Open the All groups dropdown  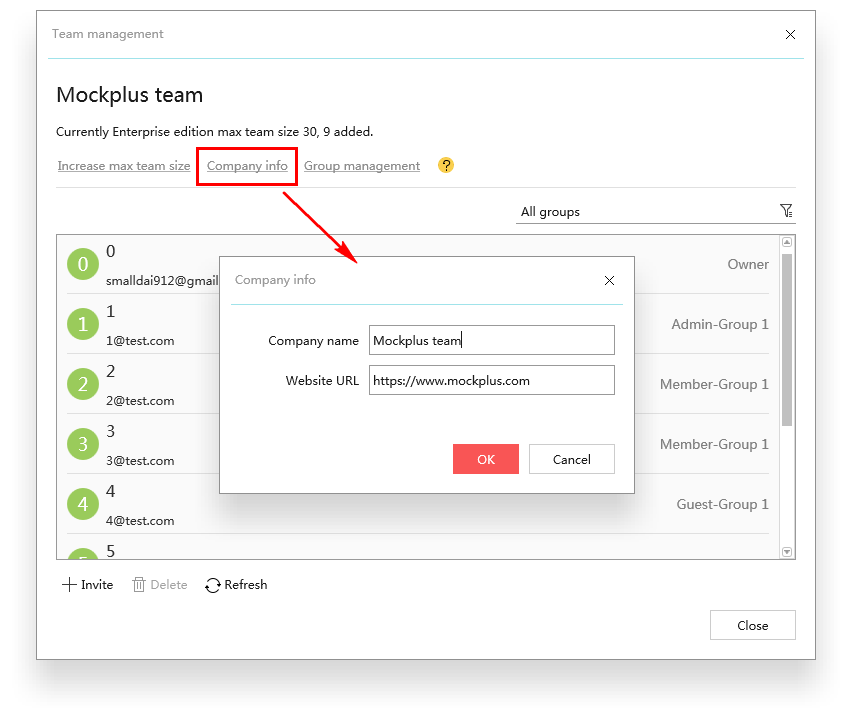pyautogui.click(x=655, y=211)
